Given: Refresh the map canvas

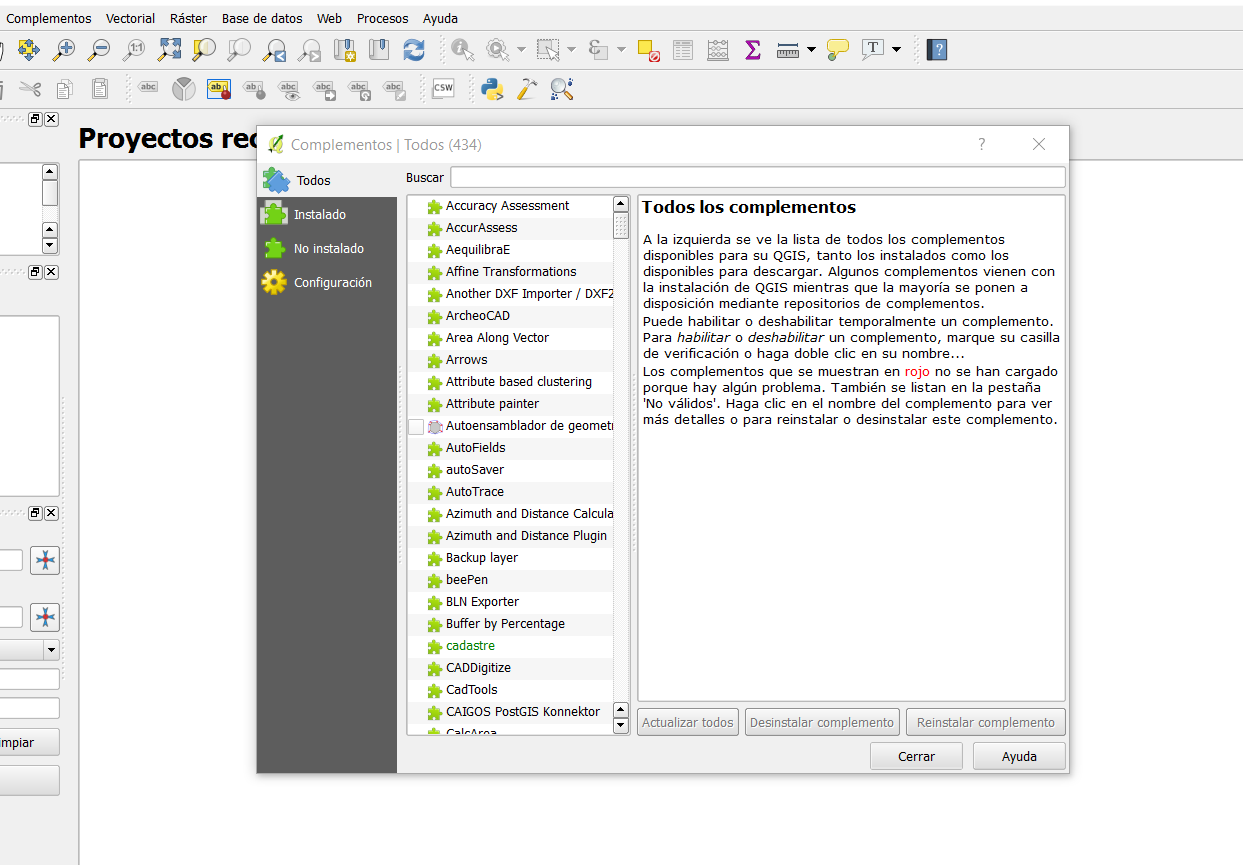Looking at the screenshot, I should coord(414,49).
